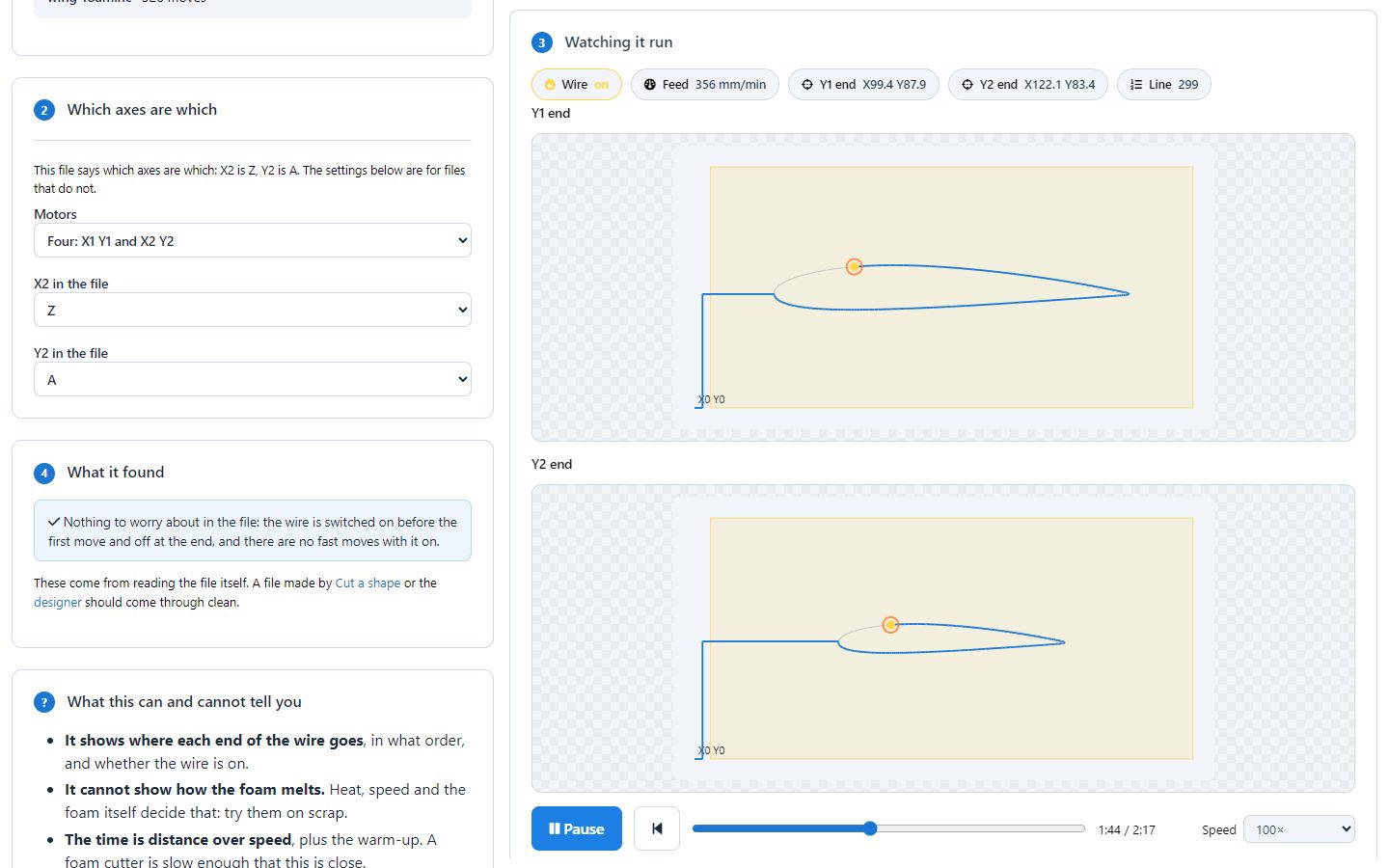Click the Feed speed gauge icon

click(x=650, y=85)
